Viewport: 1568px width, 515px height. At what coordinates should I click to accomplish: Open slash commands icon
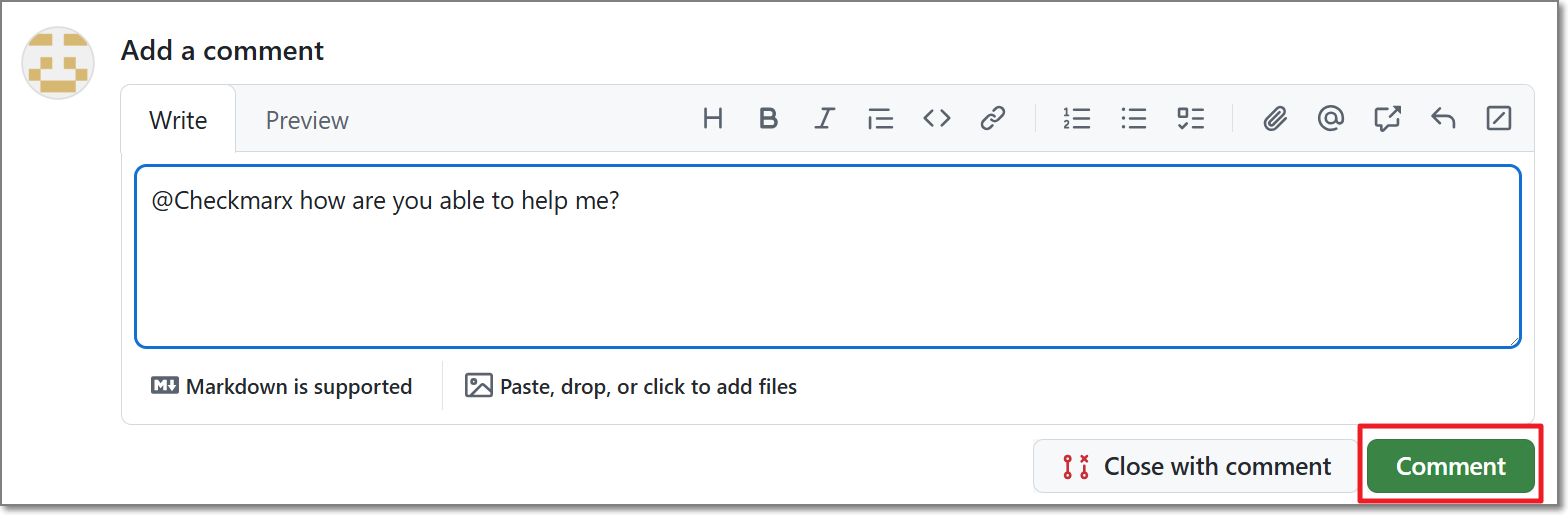(x=1498, y=119)
